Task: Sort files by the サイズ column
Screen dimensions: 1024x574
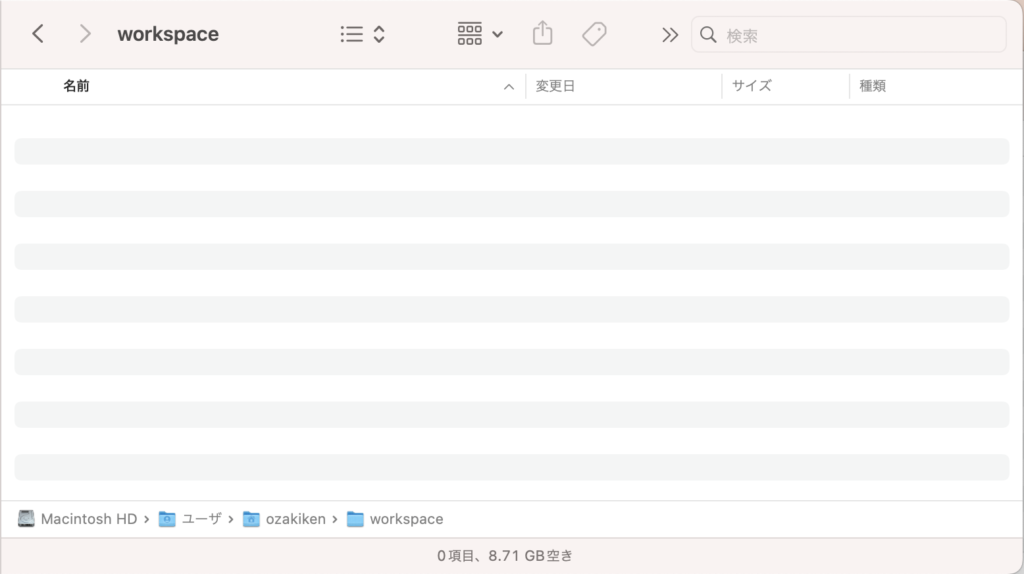Action: tap(751, 86)
